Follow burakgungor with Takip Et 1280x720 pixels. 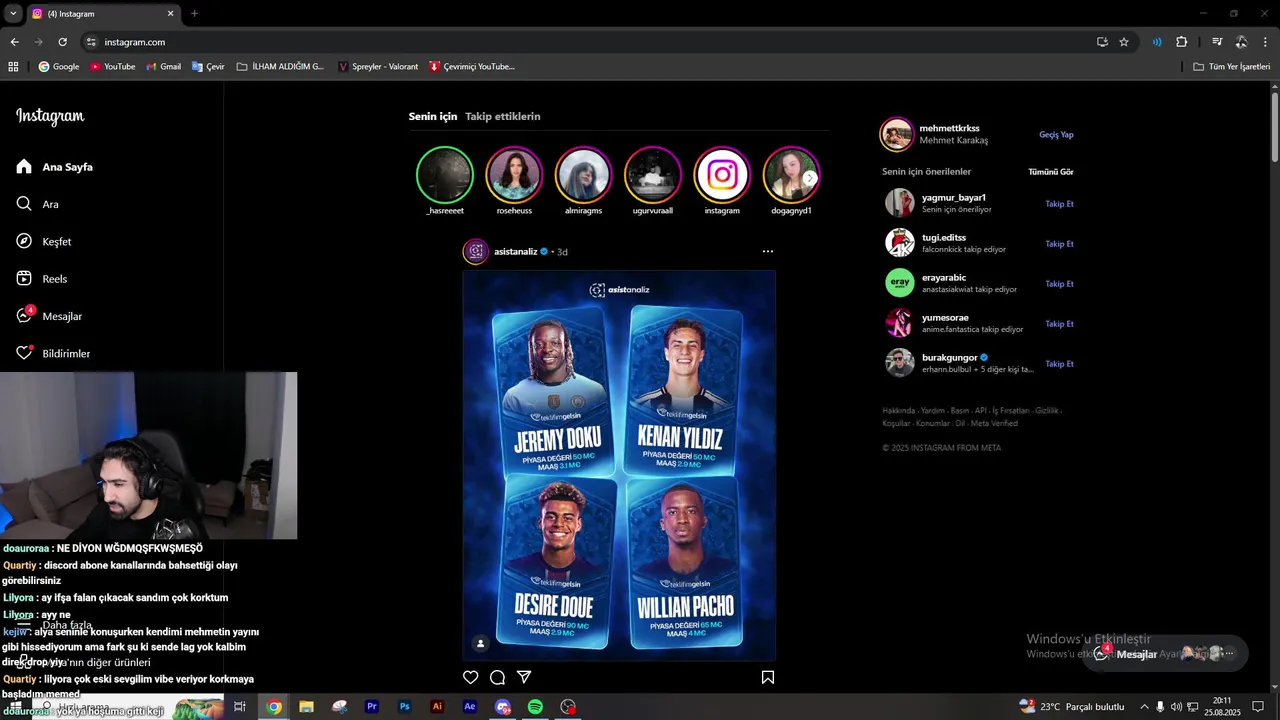coord(1059,364)
